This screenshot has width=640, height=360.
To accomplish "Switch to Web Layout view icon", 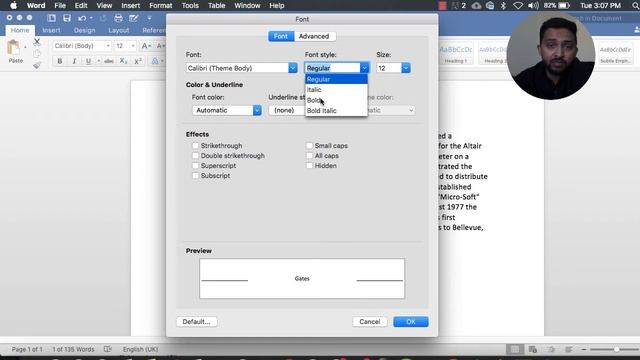I will (x=533, y=349).
